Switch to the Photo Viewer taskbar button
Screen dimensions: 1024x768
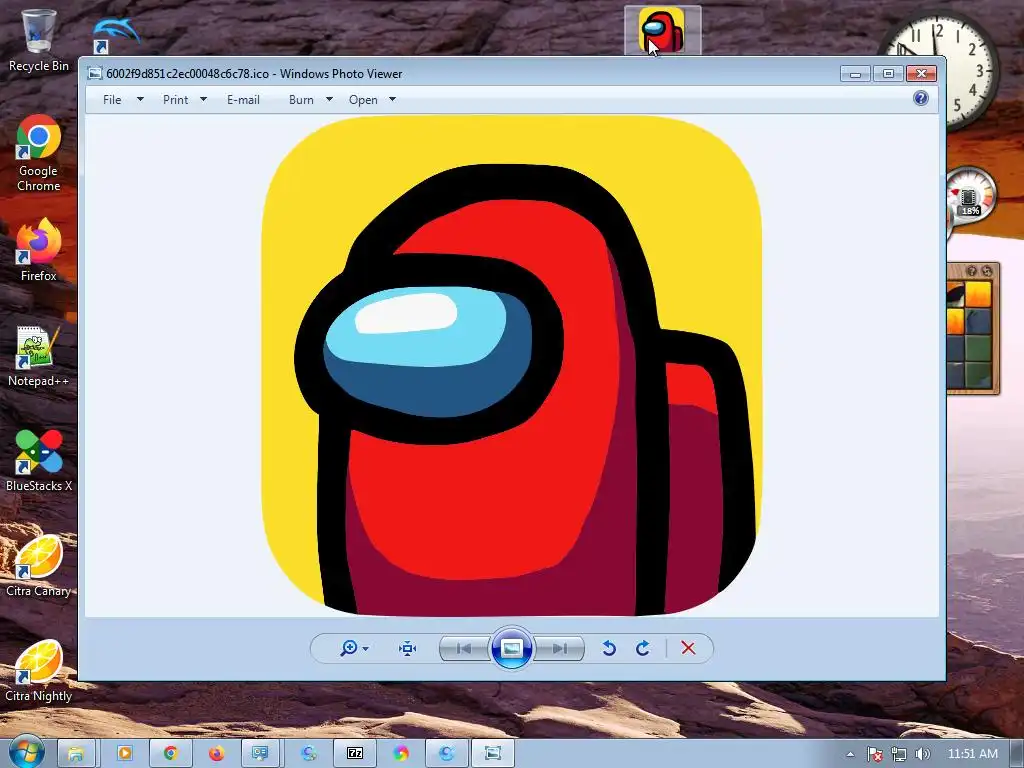coord(493,754)
